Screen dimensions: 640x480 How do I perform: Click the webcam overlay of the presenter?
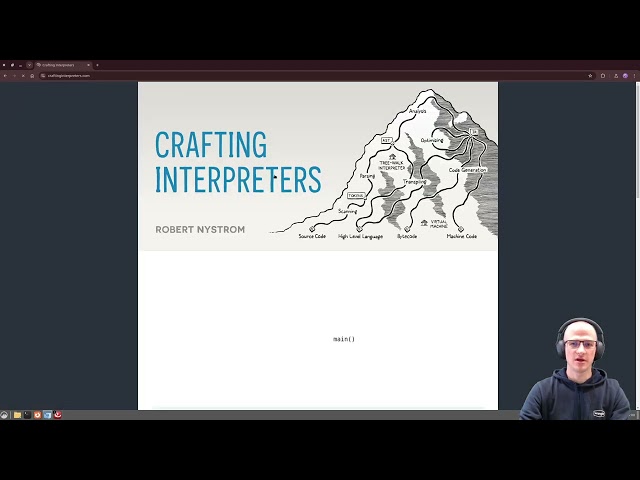click(577, 369)
